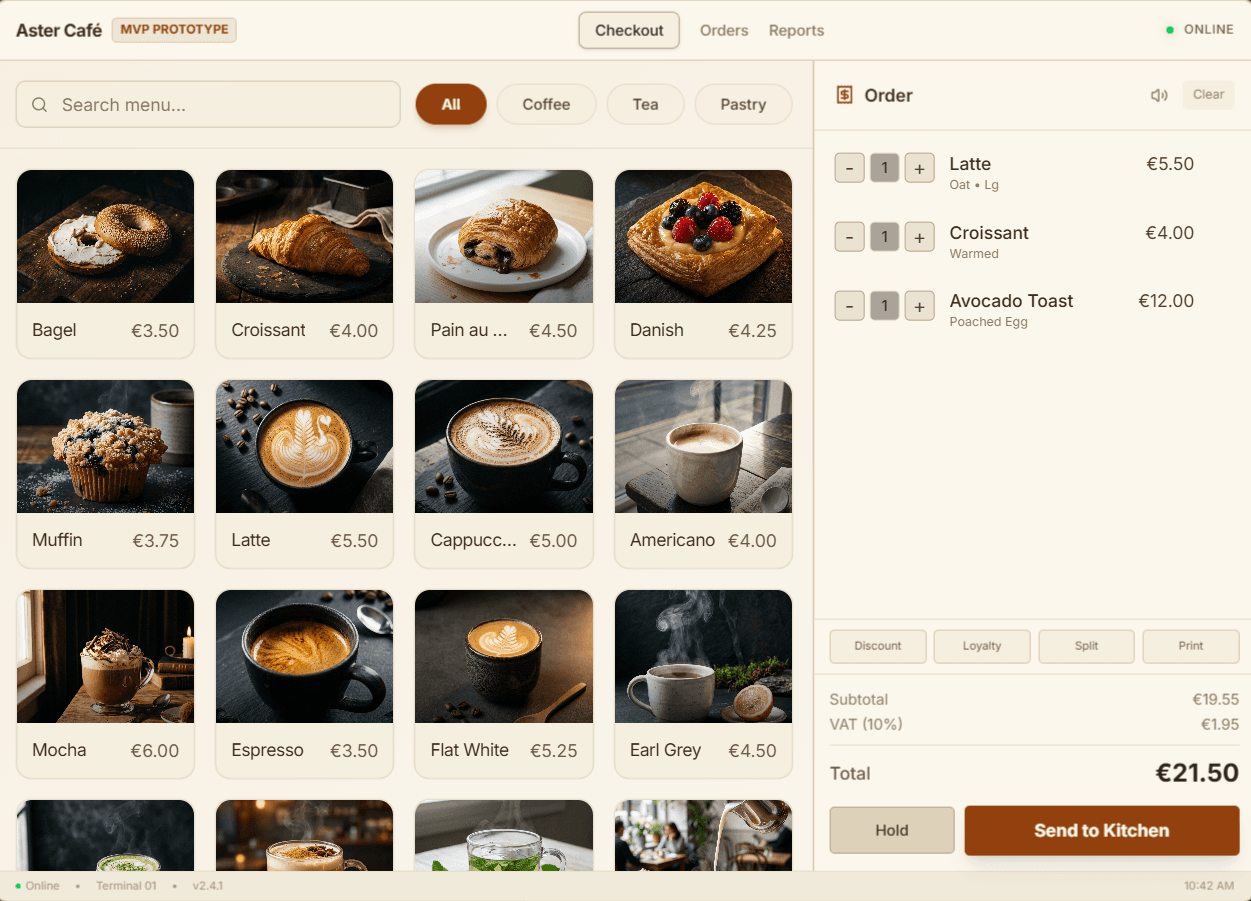Add a Flat White to the order
This screenshot has width=1251, height=901.
click(504, 684)
